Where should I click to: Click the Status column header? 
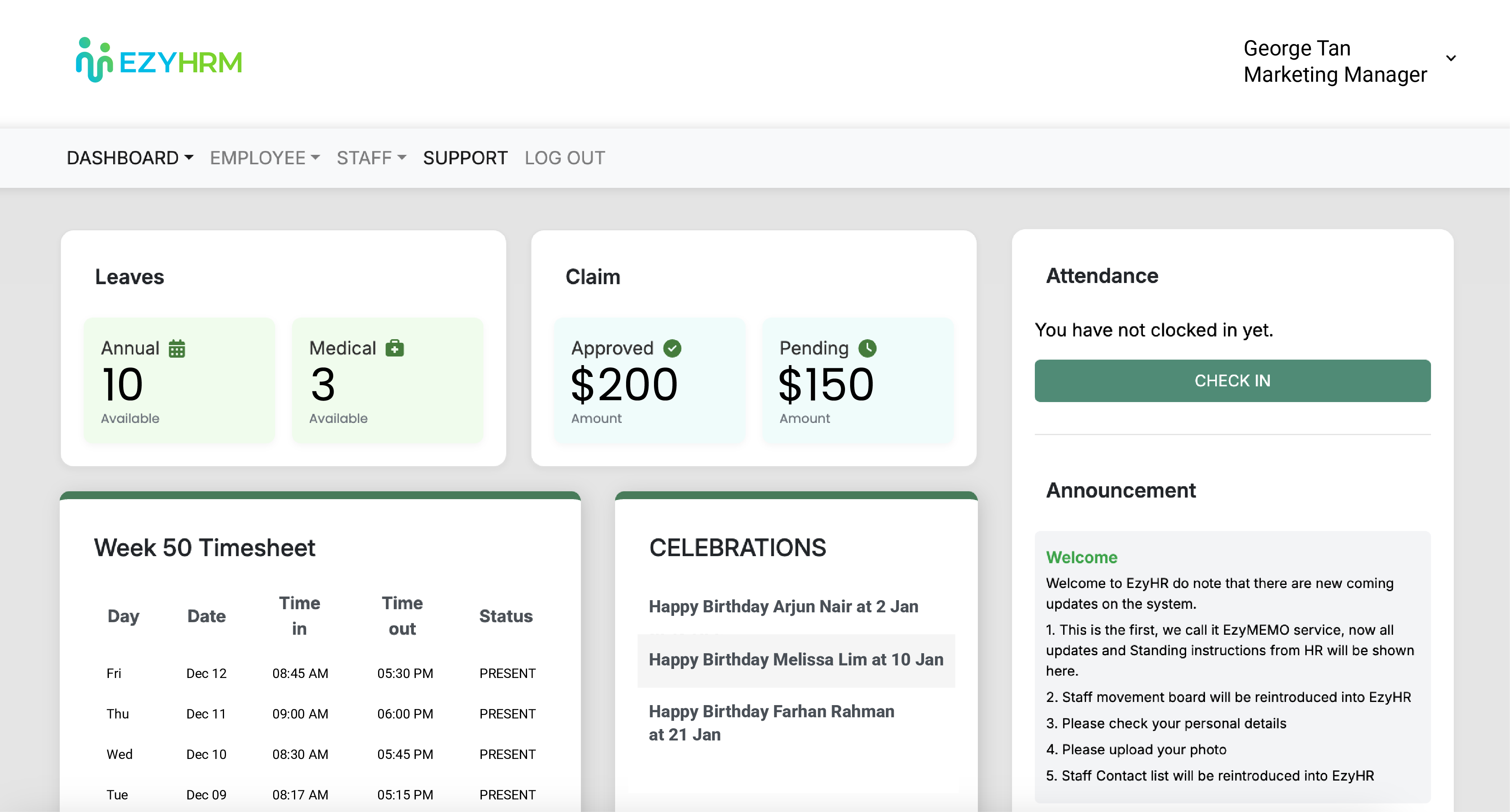tap(506, 616)
